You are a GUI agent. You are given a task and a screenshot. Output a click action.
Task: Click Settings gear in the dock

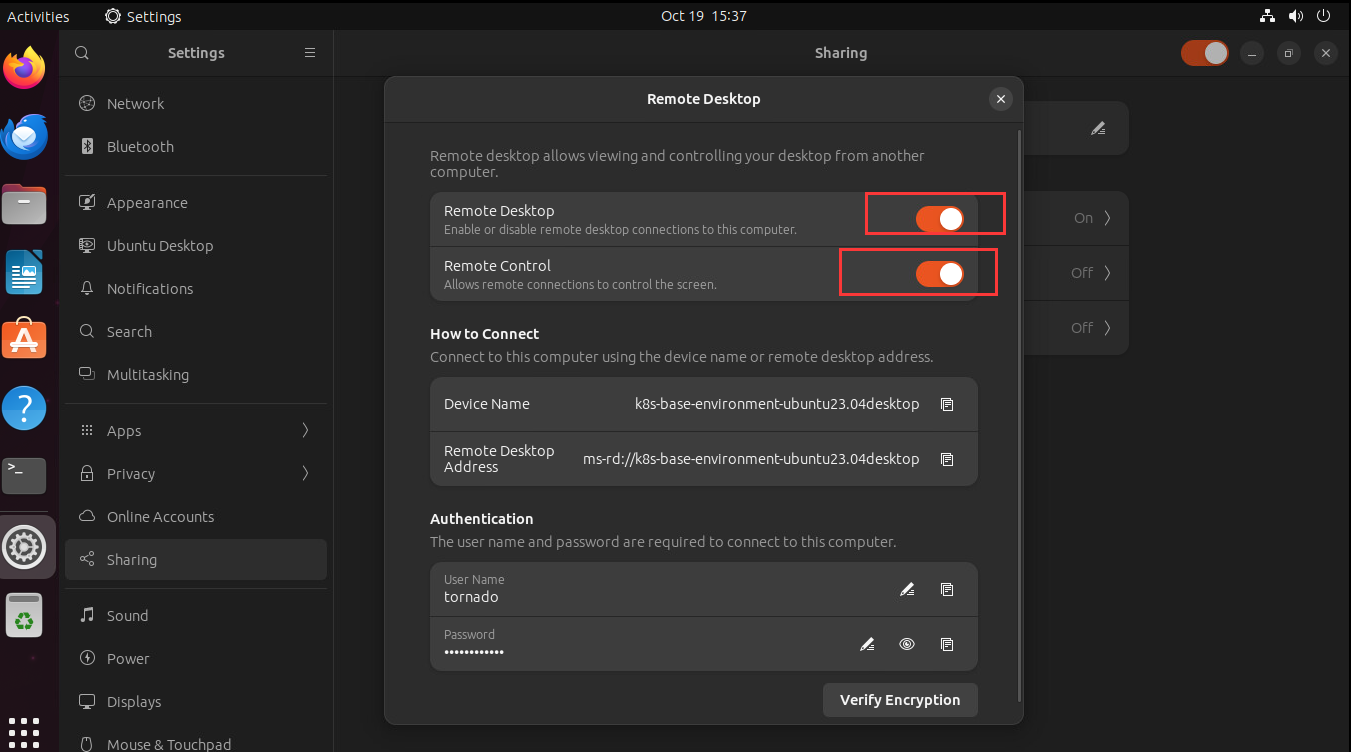(x=24, y=547)
